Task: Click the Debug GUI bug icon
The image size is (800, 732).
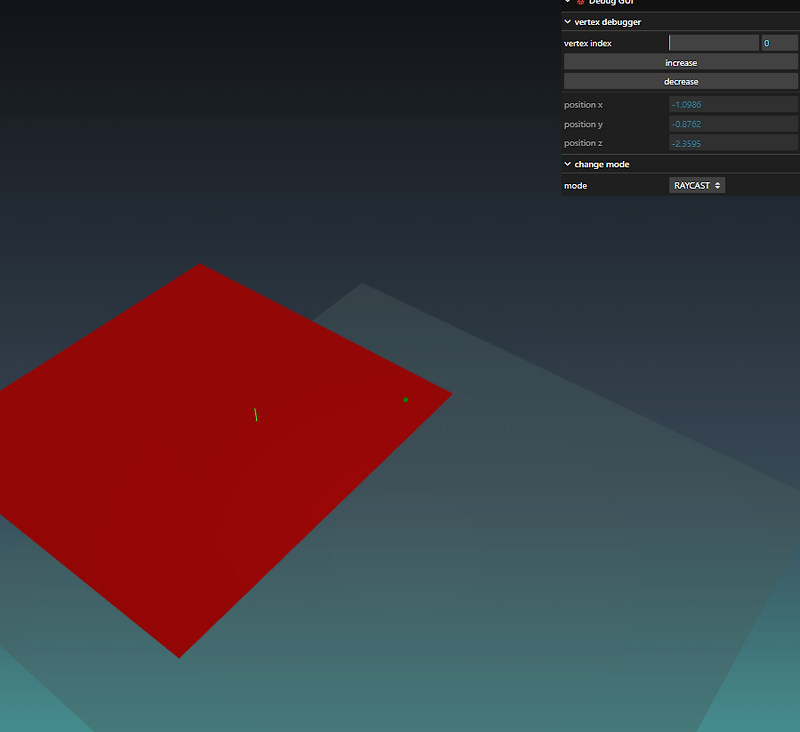Action: pos(580,2)
